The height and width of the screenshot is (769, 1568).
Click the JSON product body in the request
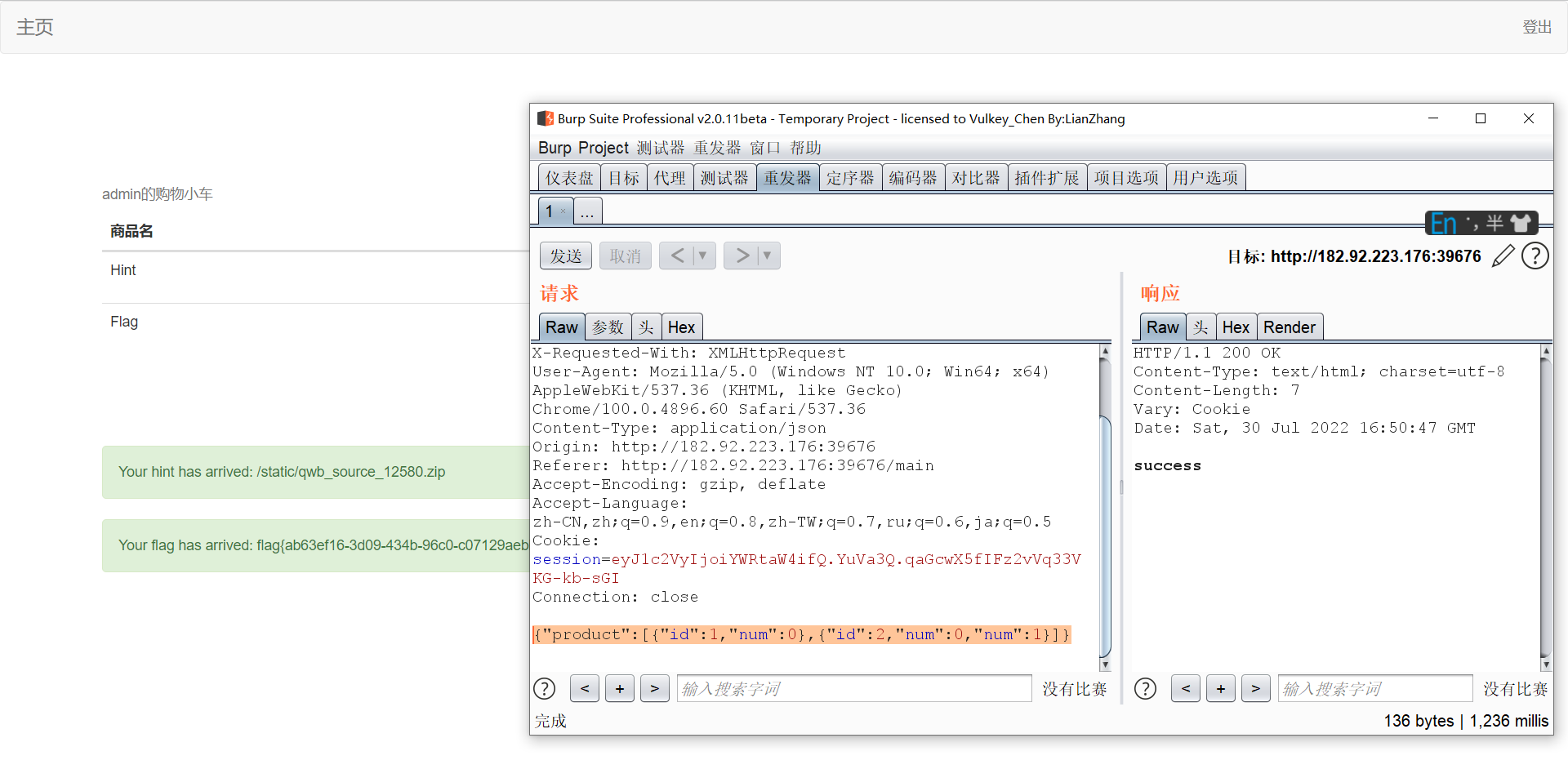pyautogui.click(x=801, y=635)
